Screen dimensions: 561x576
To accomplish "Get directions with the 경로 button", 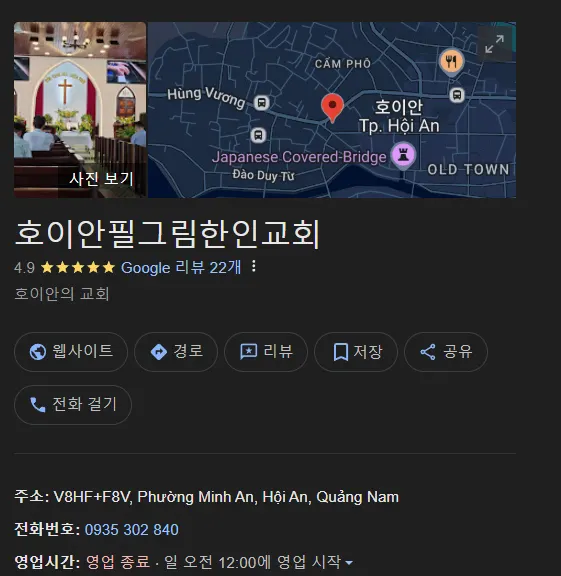I will coord(176,352).
